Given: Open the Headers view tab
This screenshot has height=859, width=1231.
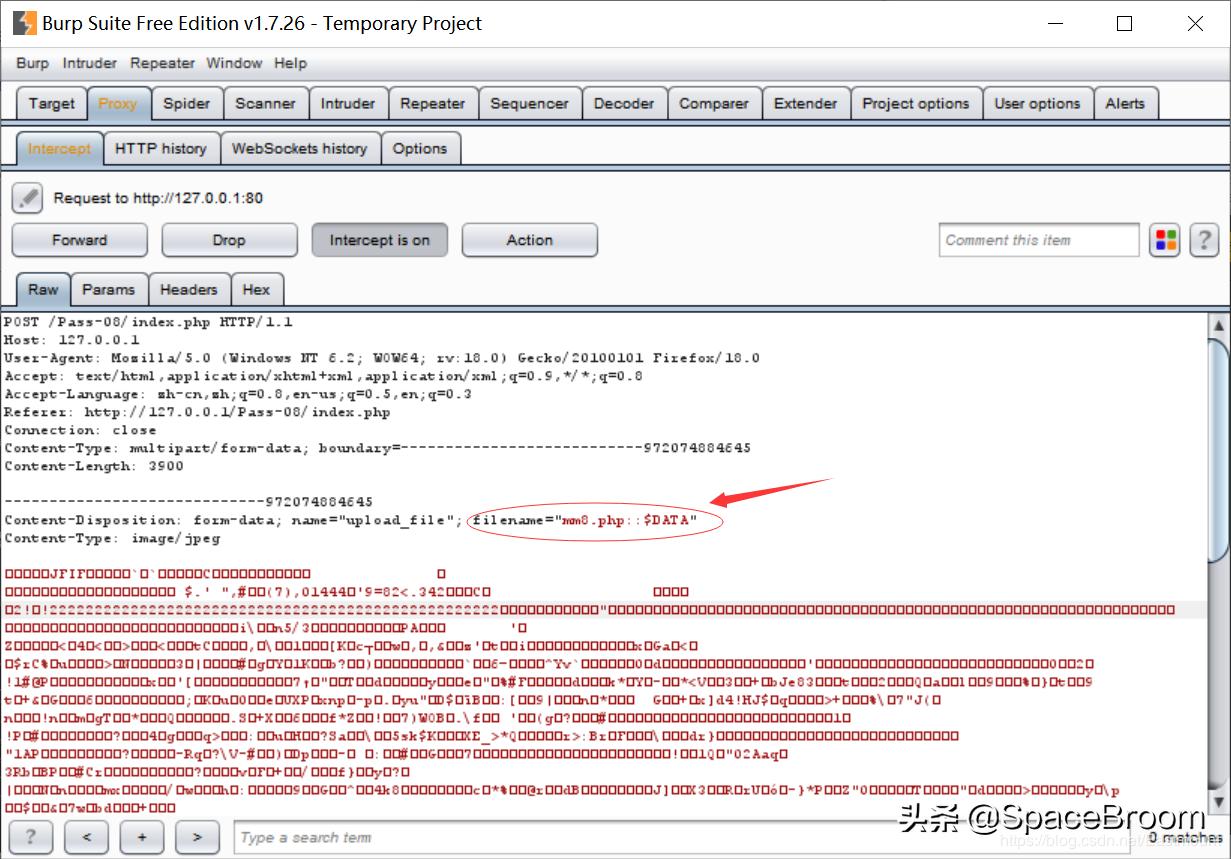Looking at the screenshot, I should click(x=188, y=289).
